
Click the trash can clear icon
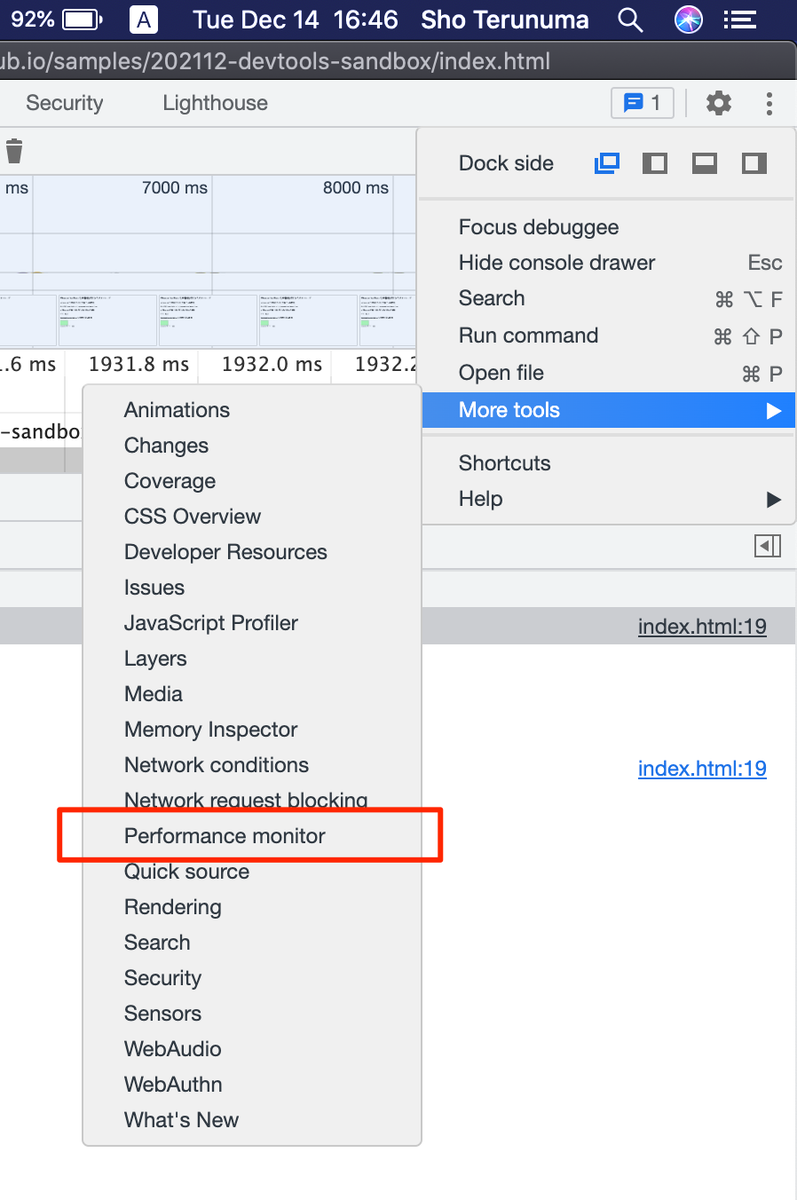(14, 151)
